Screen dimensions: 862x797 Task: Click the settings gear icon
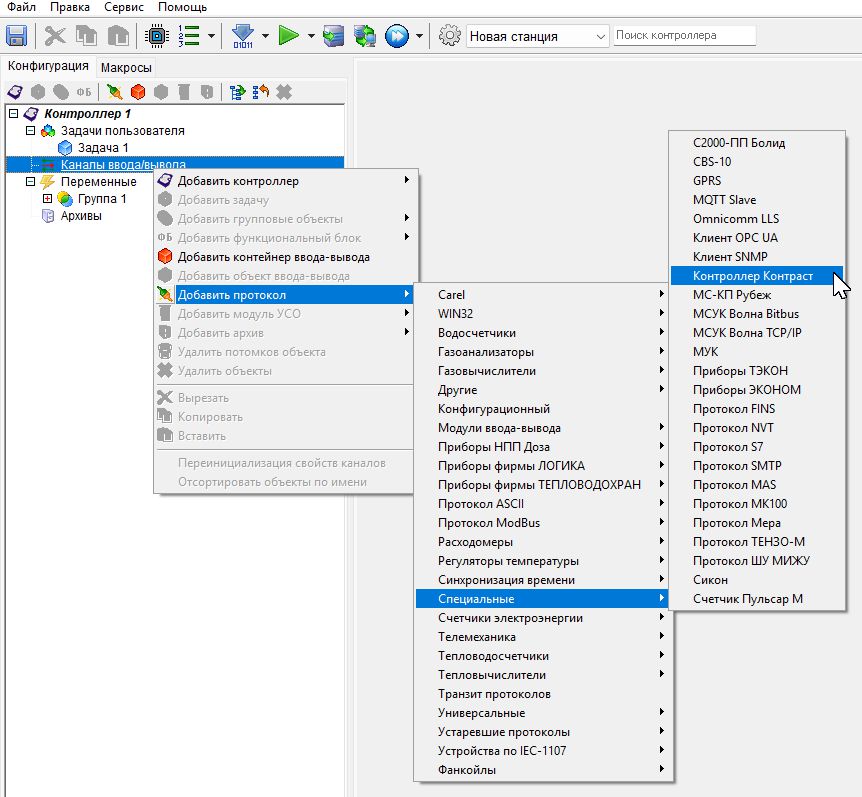(450, 36)
